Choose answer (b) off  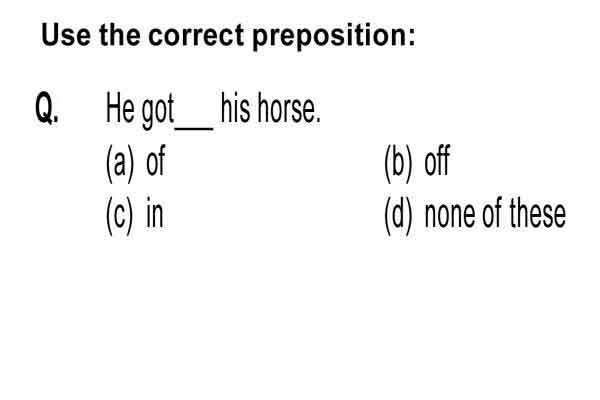[417, 163]
